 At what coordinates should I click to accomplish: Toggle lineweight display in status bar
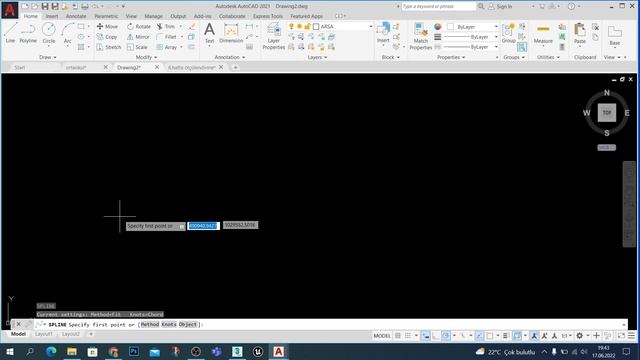pyautogui.click(x=505, y=336)
